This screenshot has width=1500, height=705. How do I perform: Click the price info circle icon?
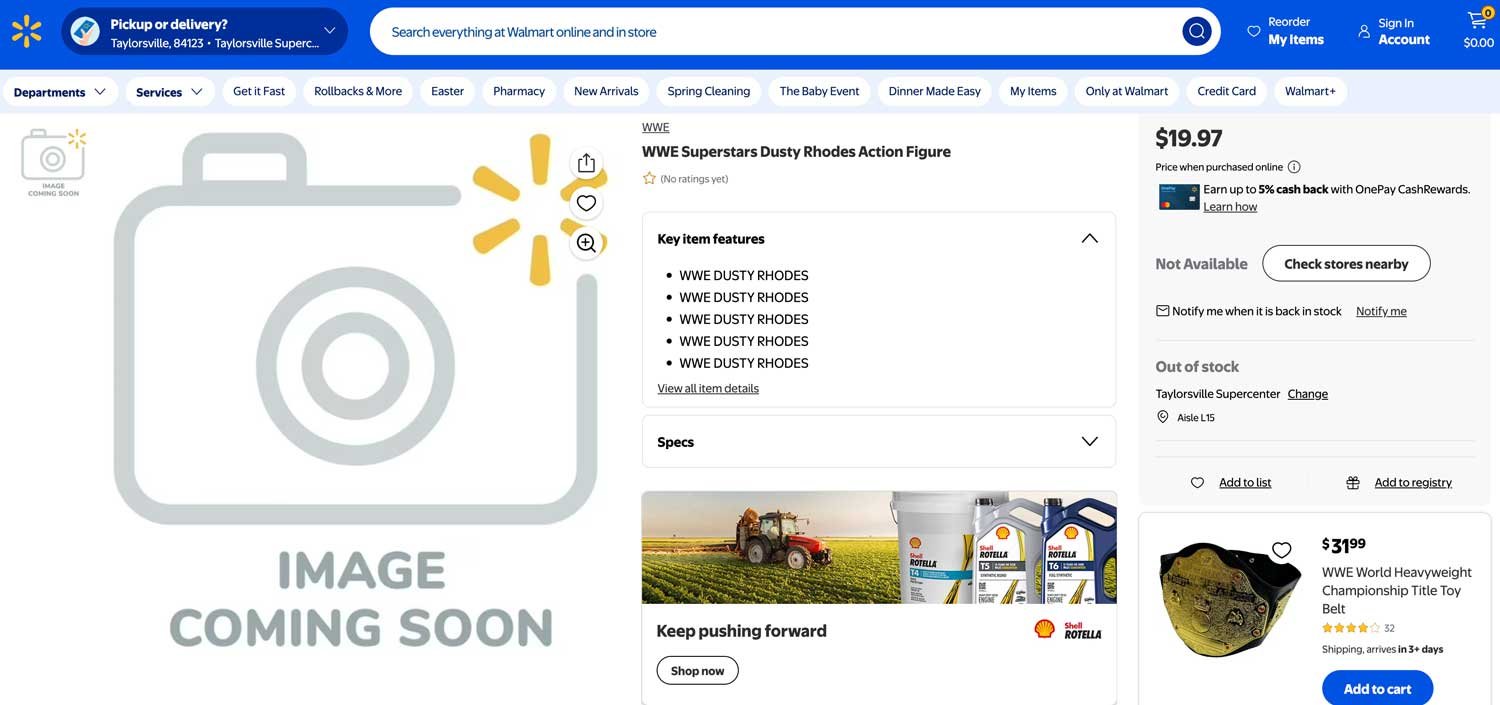(1294, 167)
